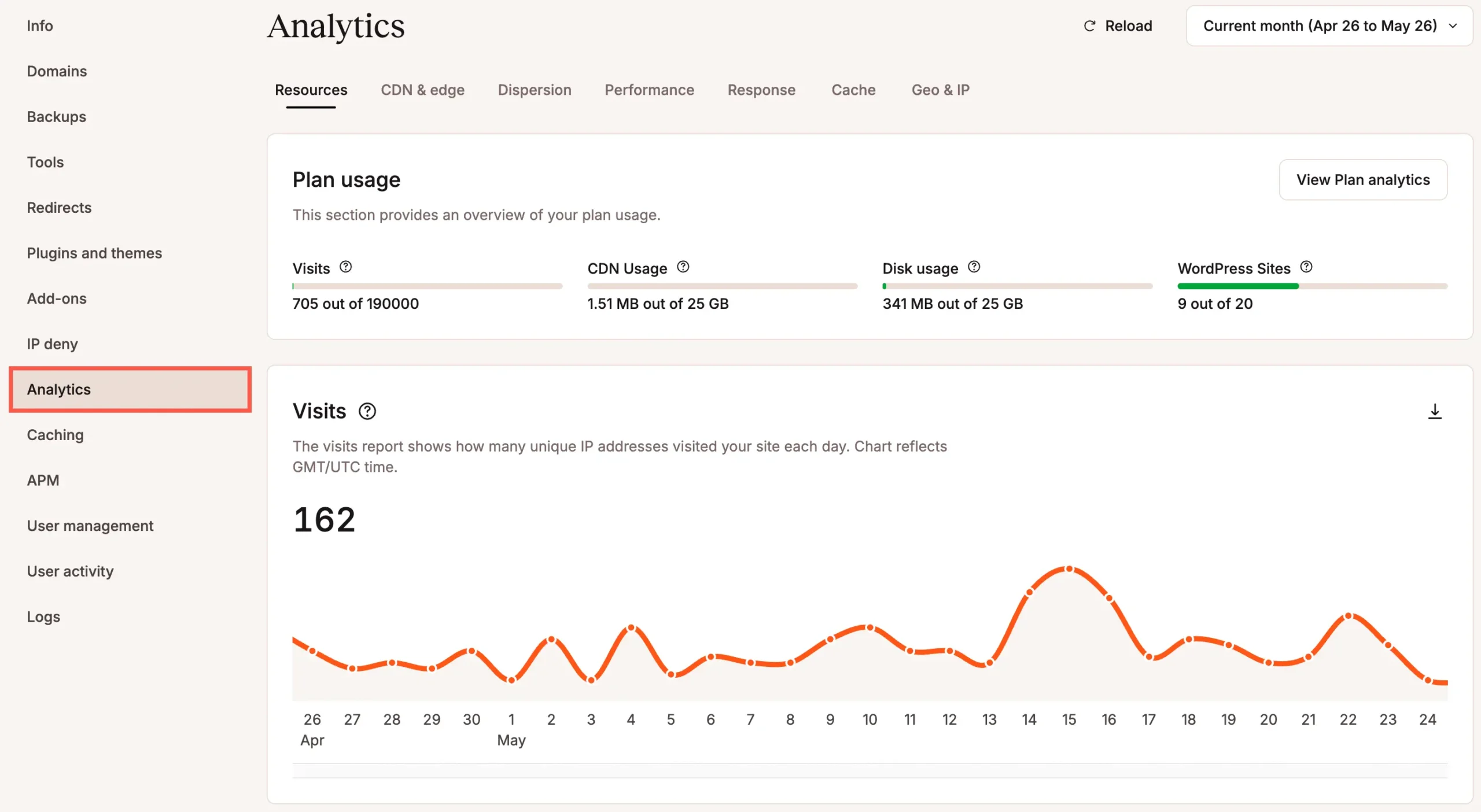
Task: Click View Plan analytics button
Action: tap(1362, 180)
